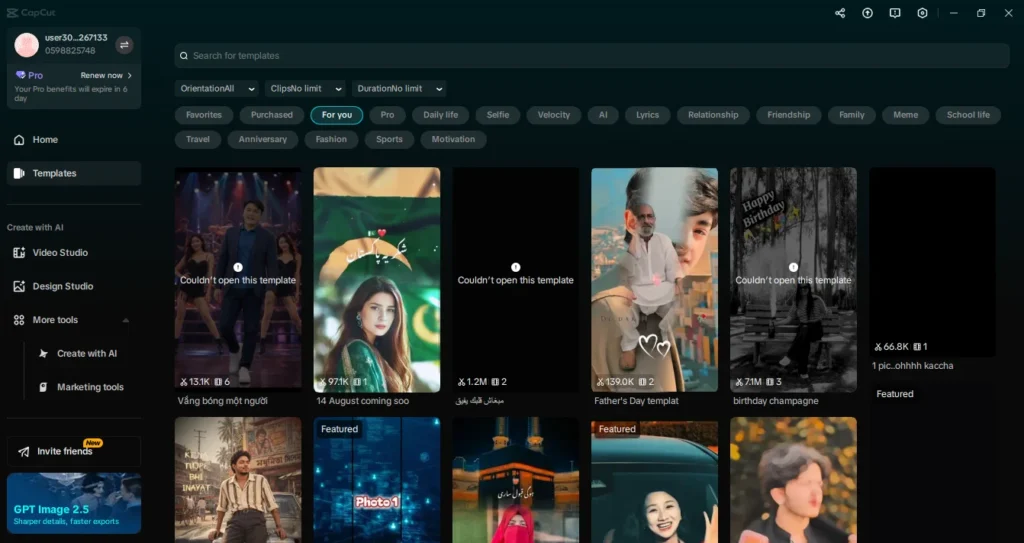The image size is (1024, 543).
Task: Click the 1.2M usage count text
Action: [477, 382]
